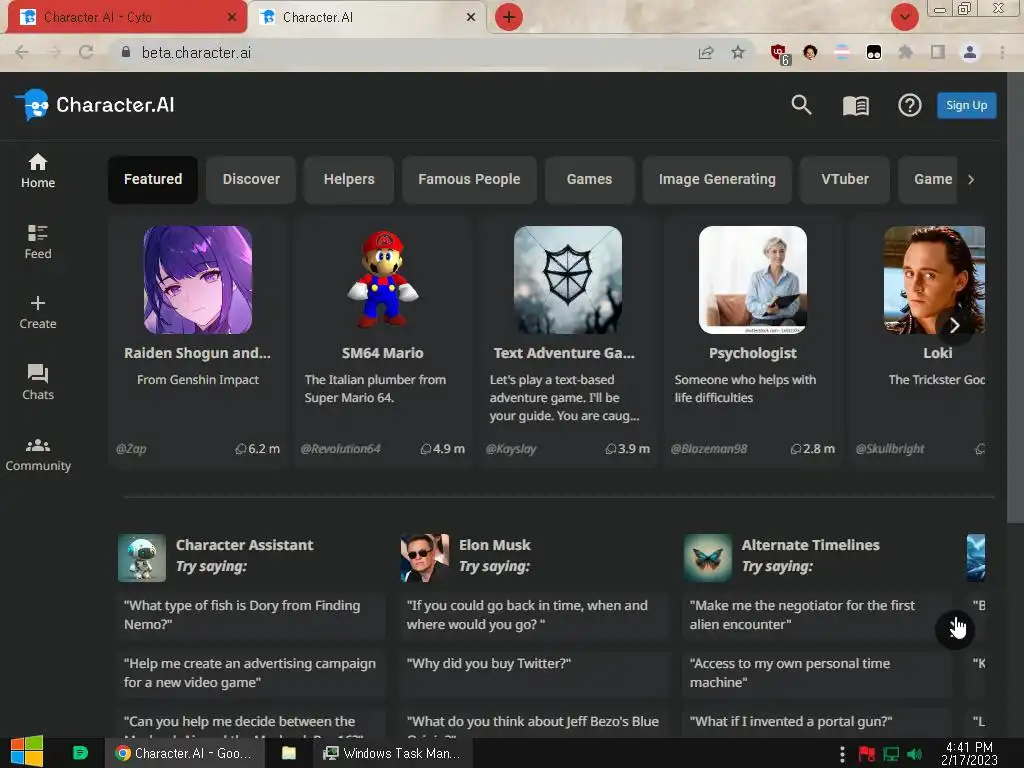The height and width of the screenshot is (768, 1024).
Task: Reload the page
Action: (x=86, y=52)
